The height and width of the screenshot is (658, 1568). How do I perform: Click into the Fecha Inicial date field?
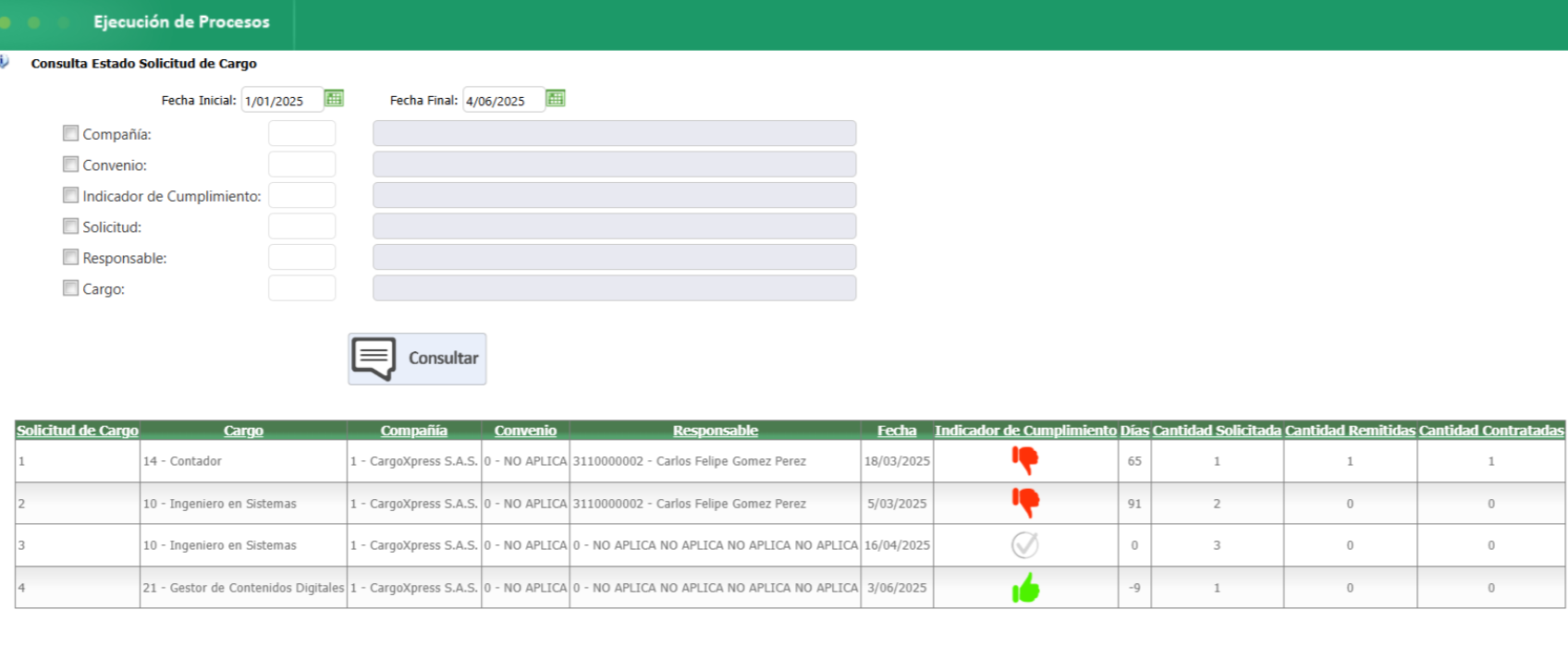pos(281,101)
